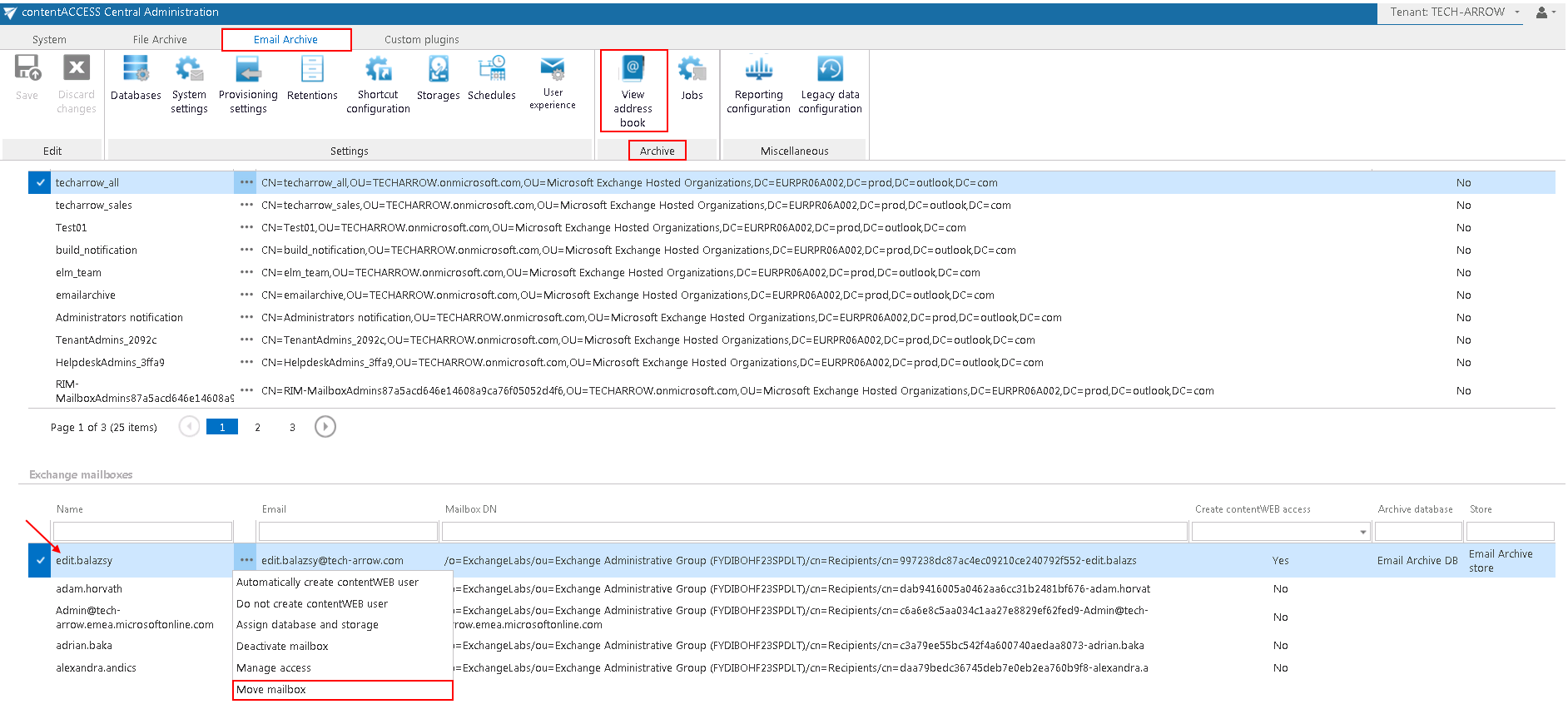Viewport: 1568px width, 719px height.
Task: Go to next page arrow
Action: click(325, 427)
